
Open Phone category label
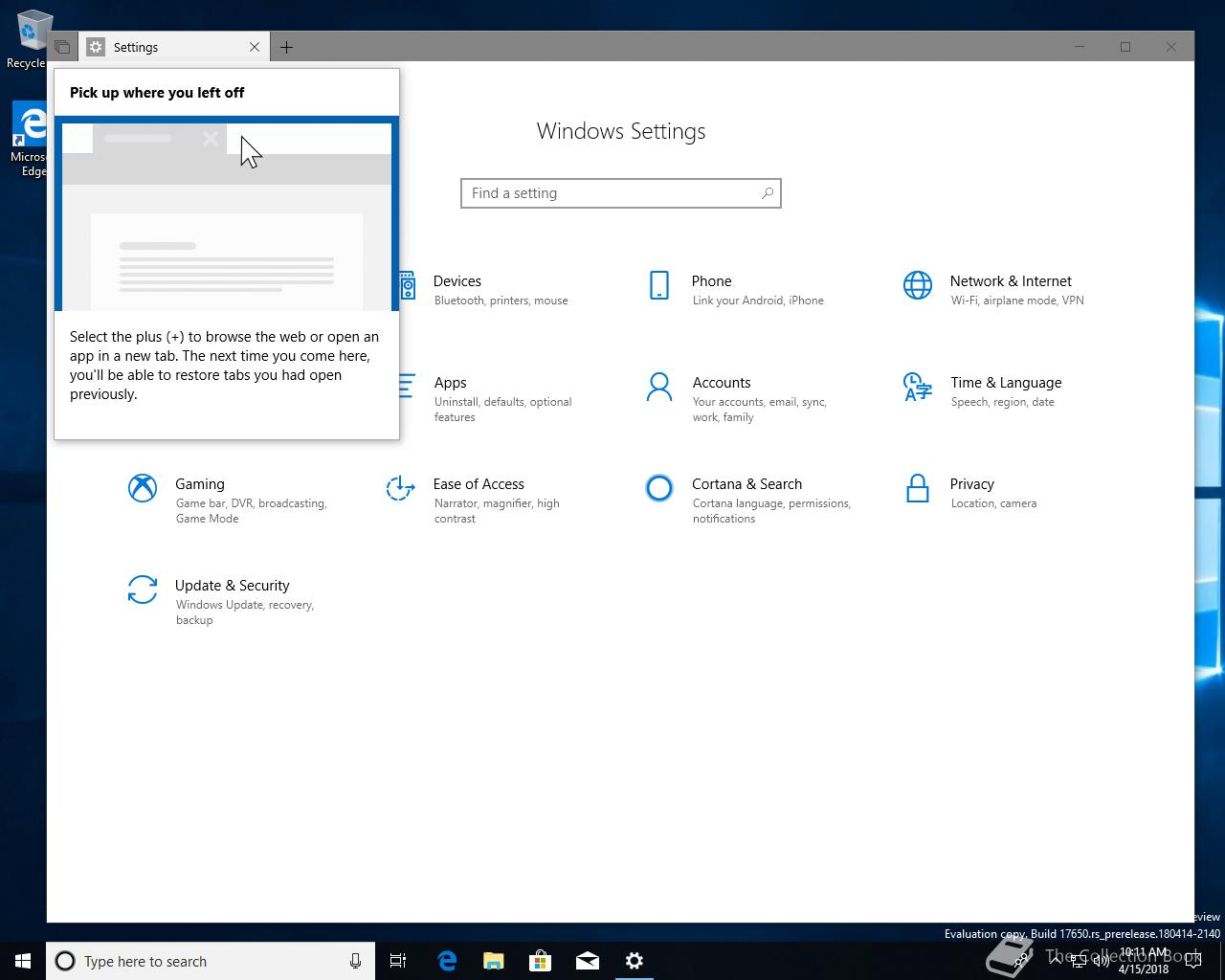pos(711,281)
